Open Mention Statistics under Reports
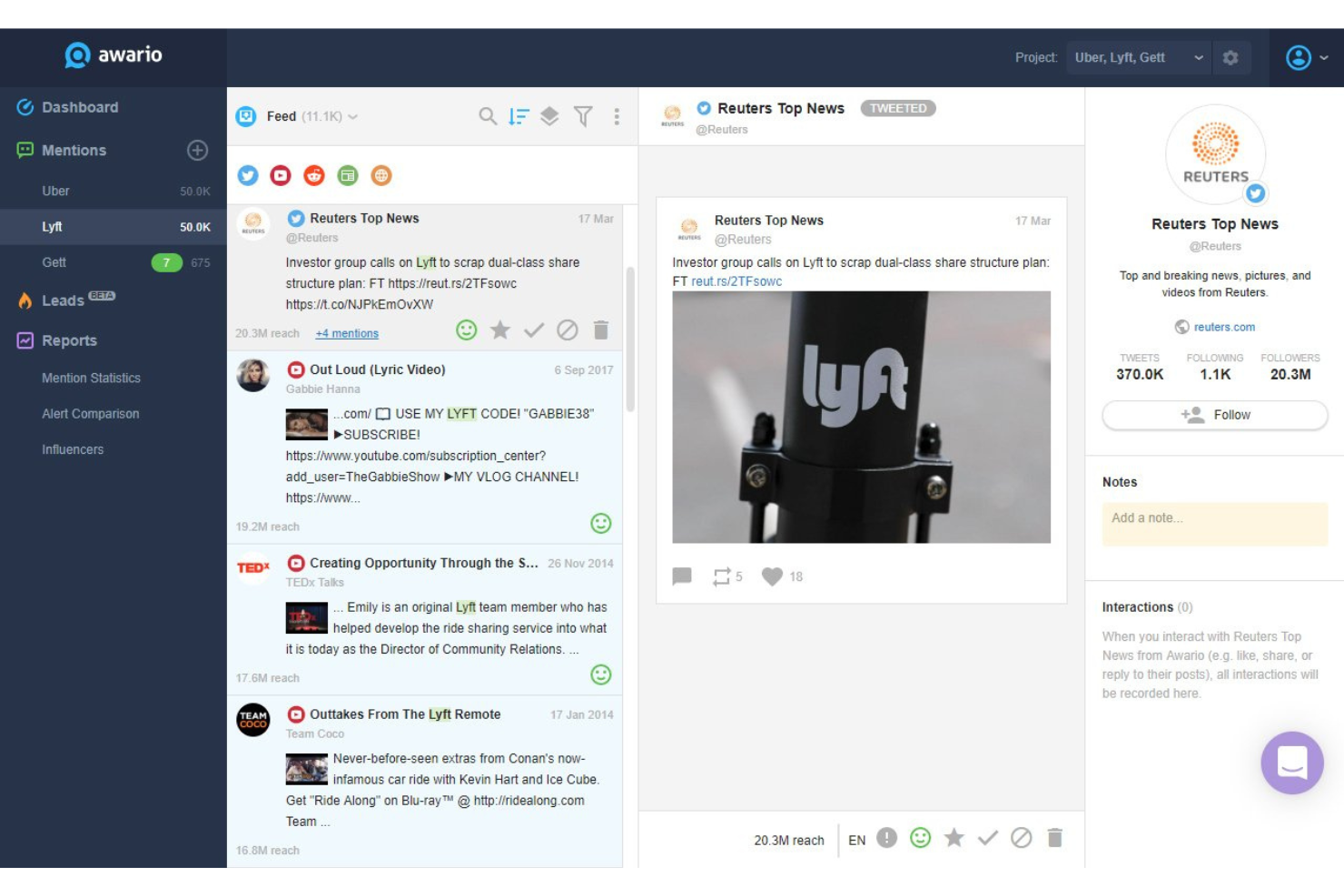Screen dimensions: 1344x896 coord(91,378)
